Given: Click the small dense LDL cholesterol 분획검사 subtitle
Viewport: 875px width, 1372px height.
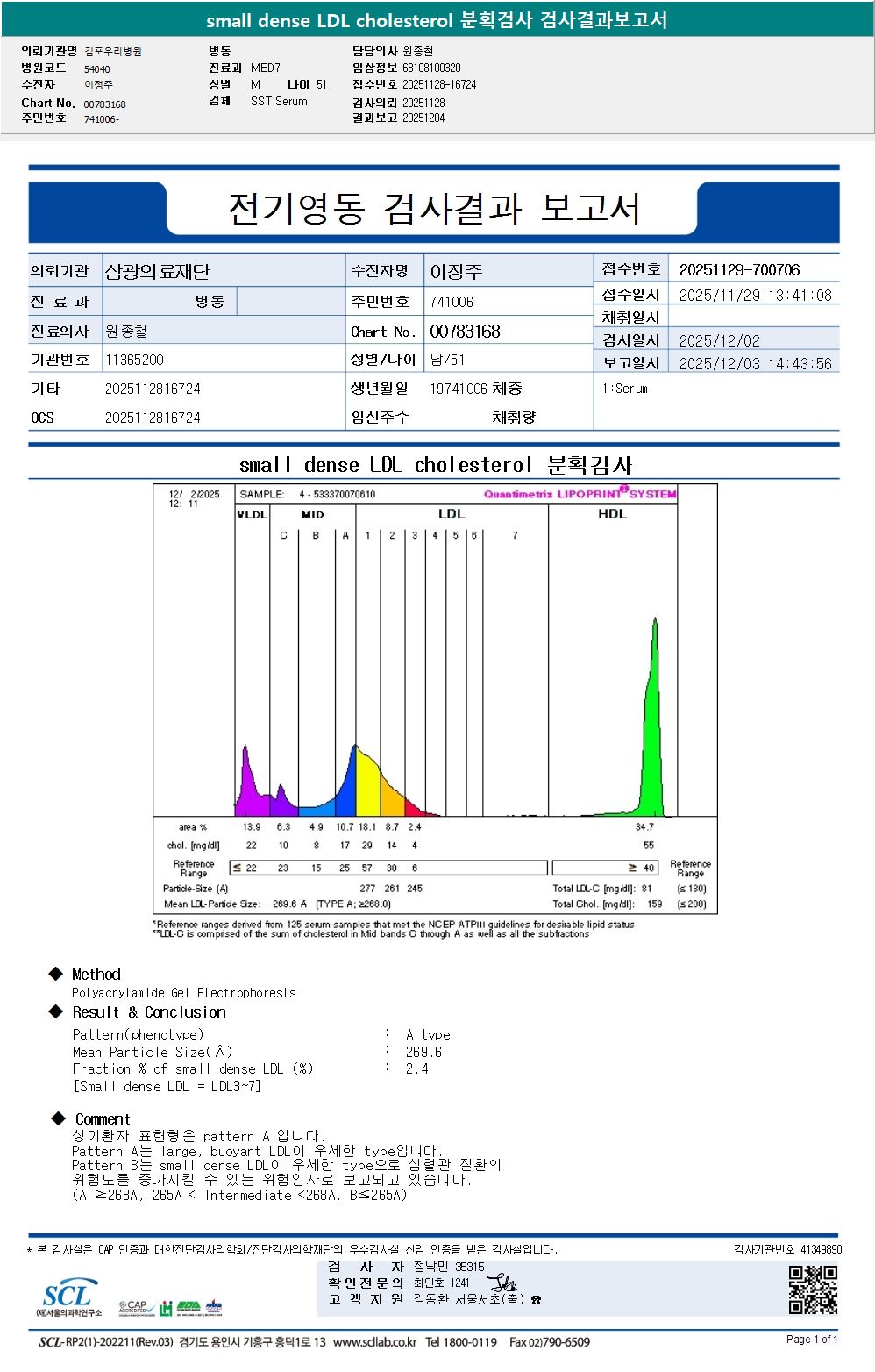Looking at the screenshot, I should [x=436, y=465].
